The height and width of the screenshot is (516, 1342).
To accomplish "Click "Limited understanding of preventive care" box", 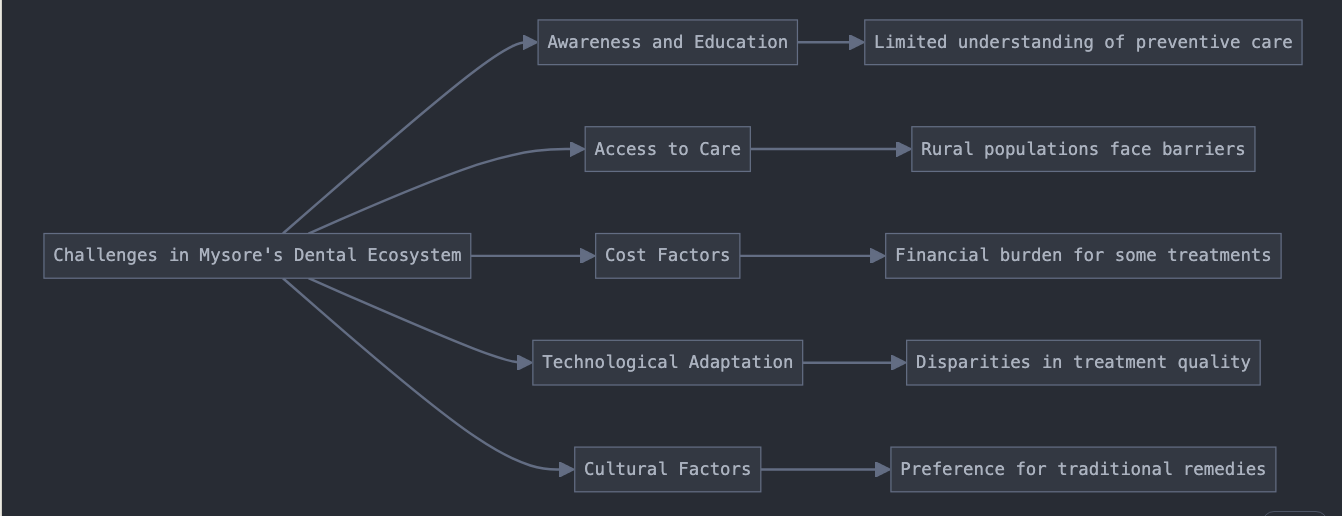I will tap(1083, 42).
